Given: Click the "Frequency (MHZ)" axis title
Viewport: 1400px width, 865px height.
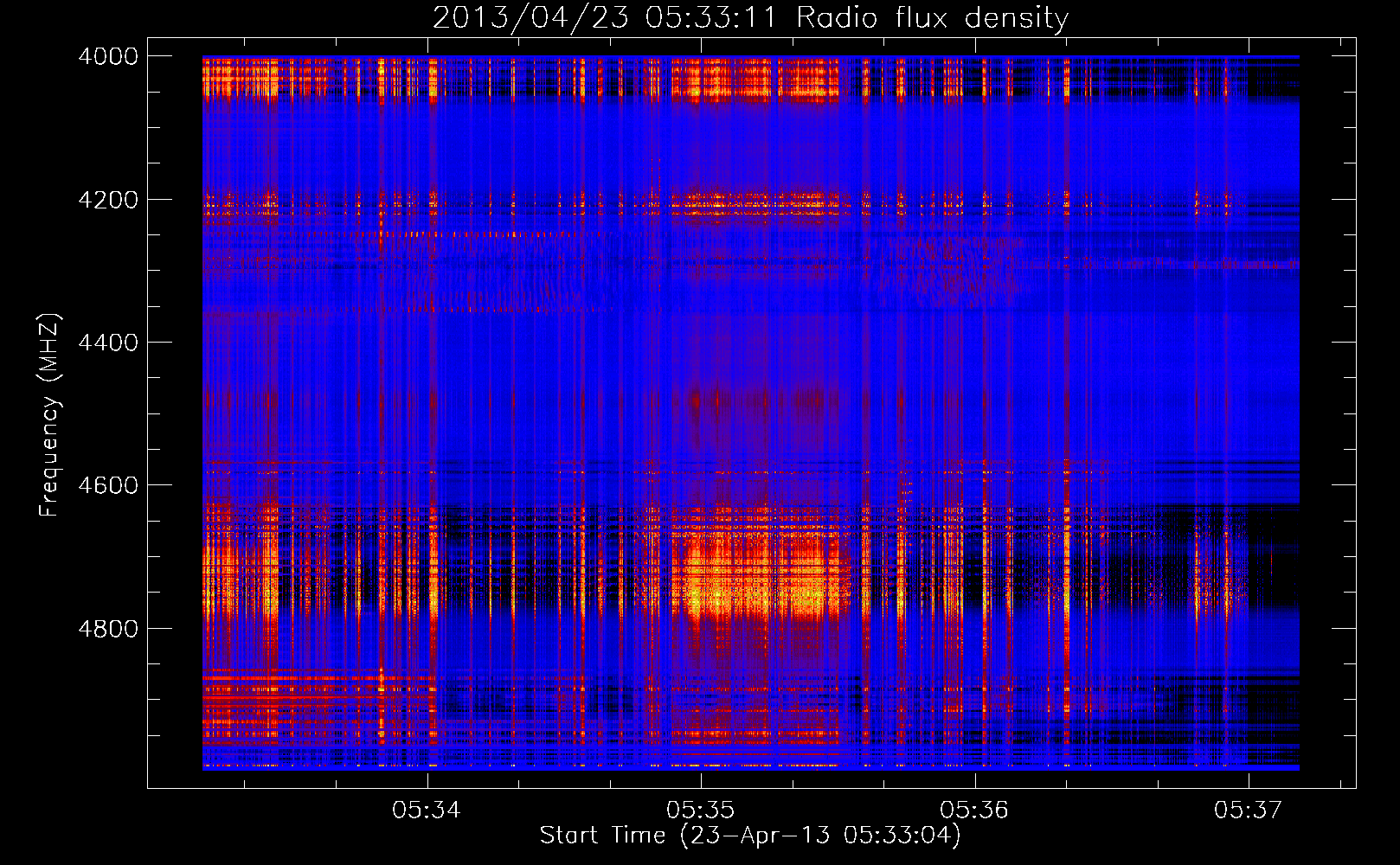Looking at the screenshot, I should (x=50, y=414).
